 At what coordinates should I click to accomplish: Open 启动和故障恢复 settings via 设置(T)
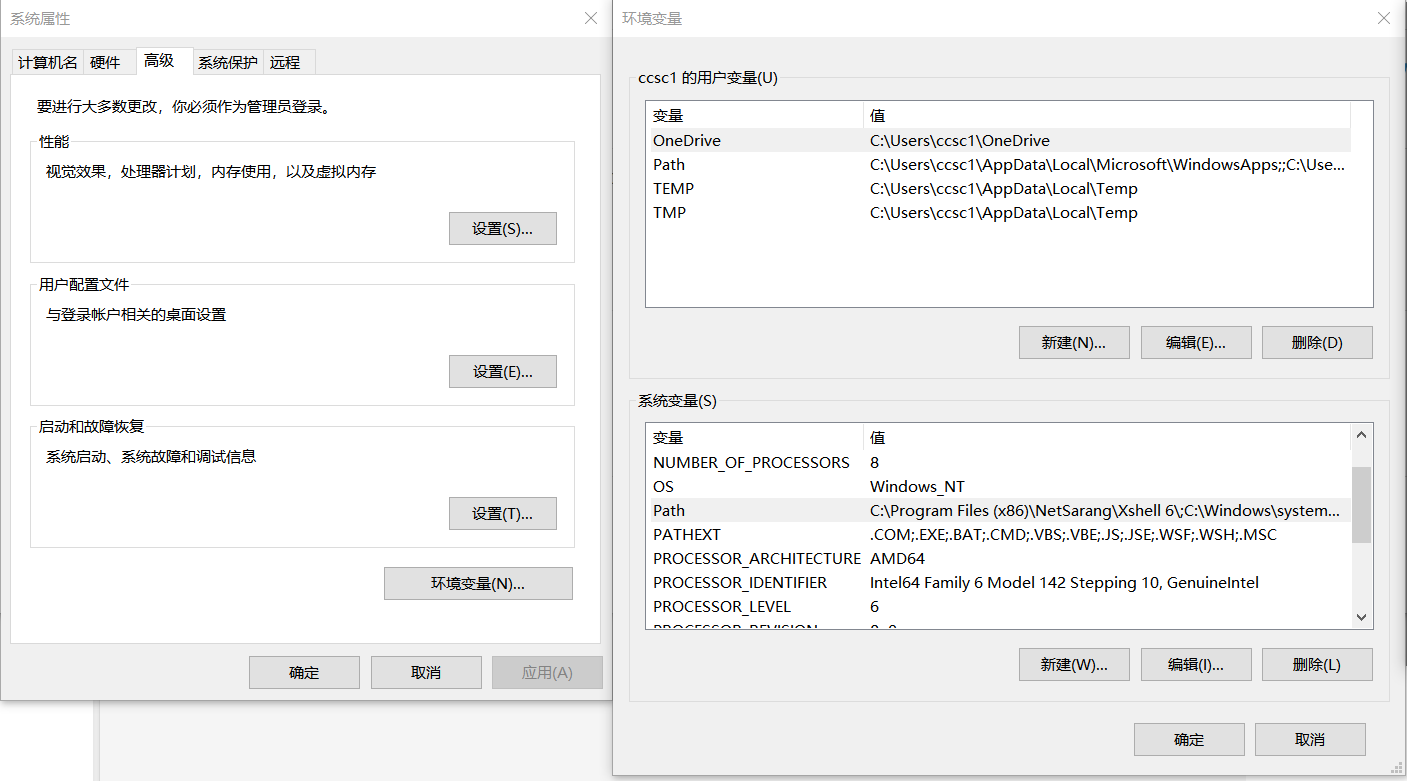[503, 514]
